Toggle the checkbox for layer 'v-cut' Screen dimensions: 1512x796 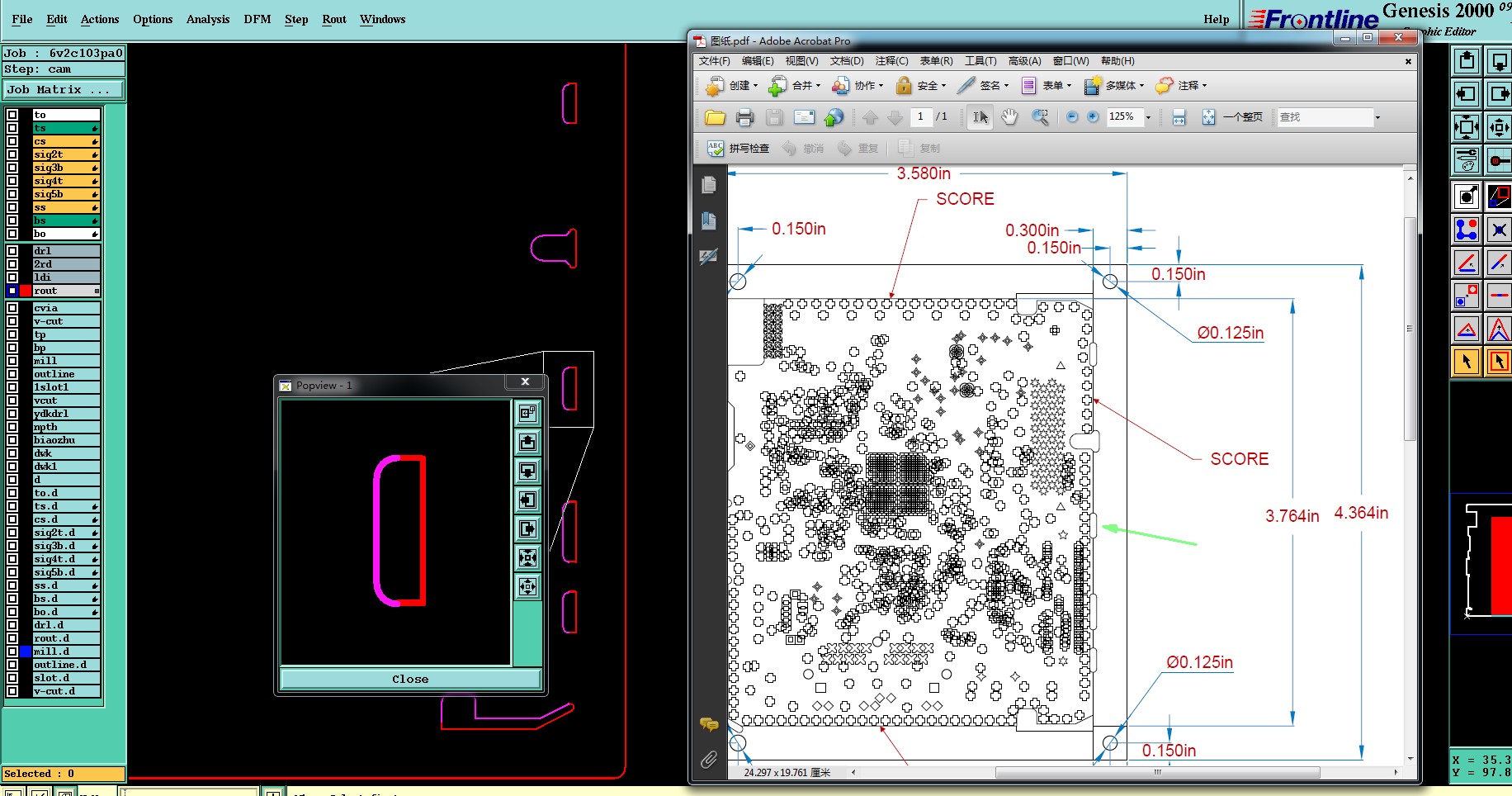(x=12, y=321)
